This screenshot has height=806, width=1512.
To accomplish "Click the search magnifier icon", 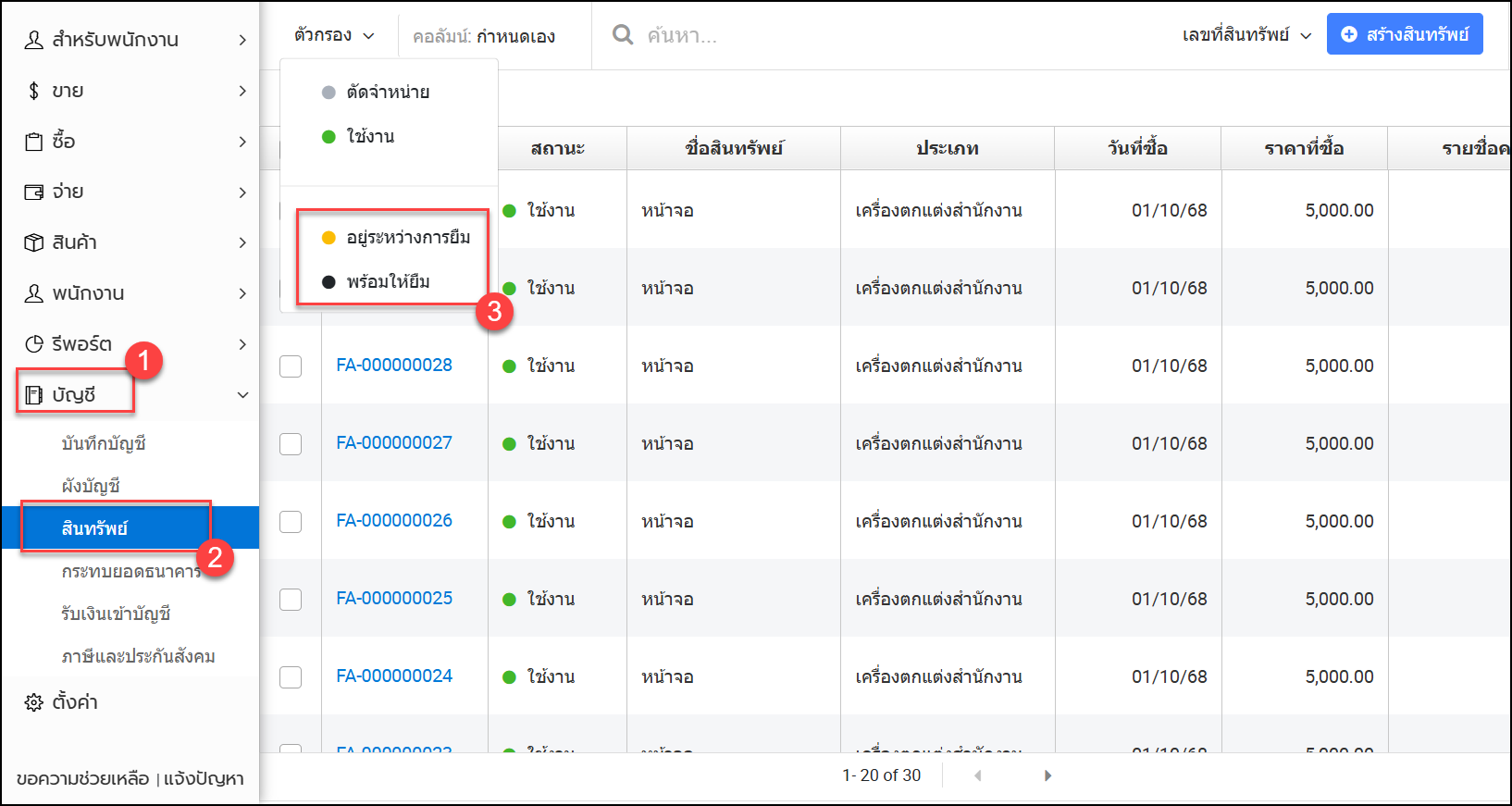I will pos(623,35).
